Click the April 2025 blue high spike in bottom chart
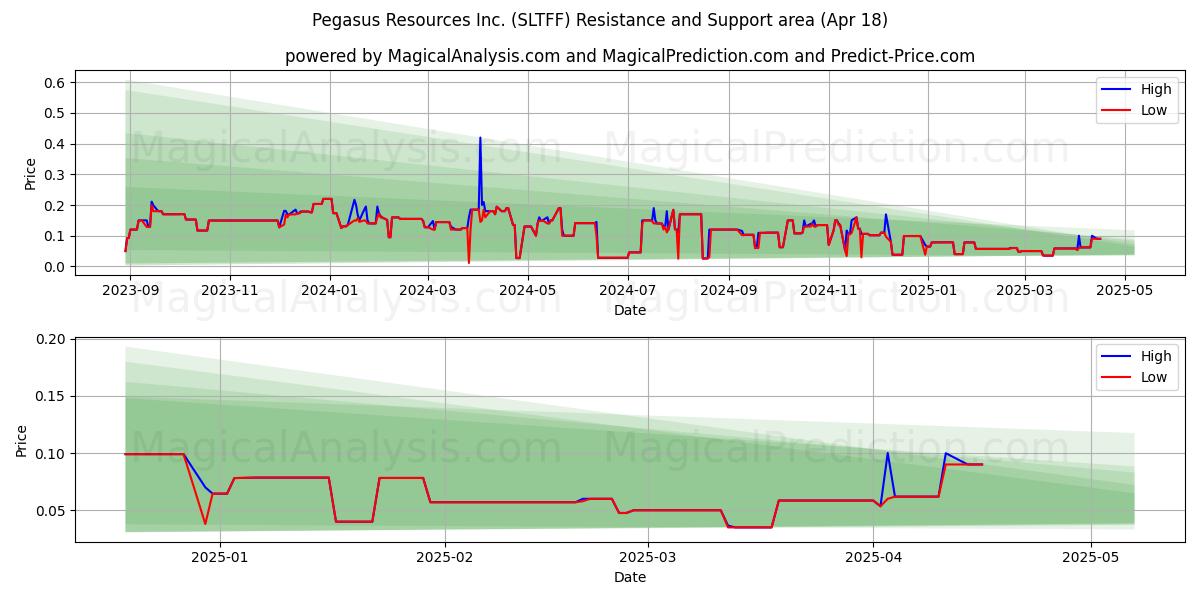The image size is (1200, 600). 887,454
